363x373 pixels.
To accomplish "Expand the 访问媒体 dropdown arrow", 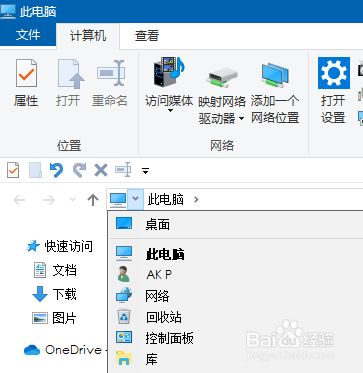I will click(170, 111).
